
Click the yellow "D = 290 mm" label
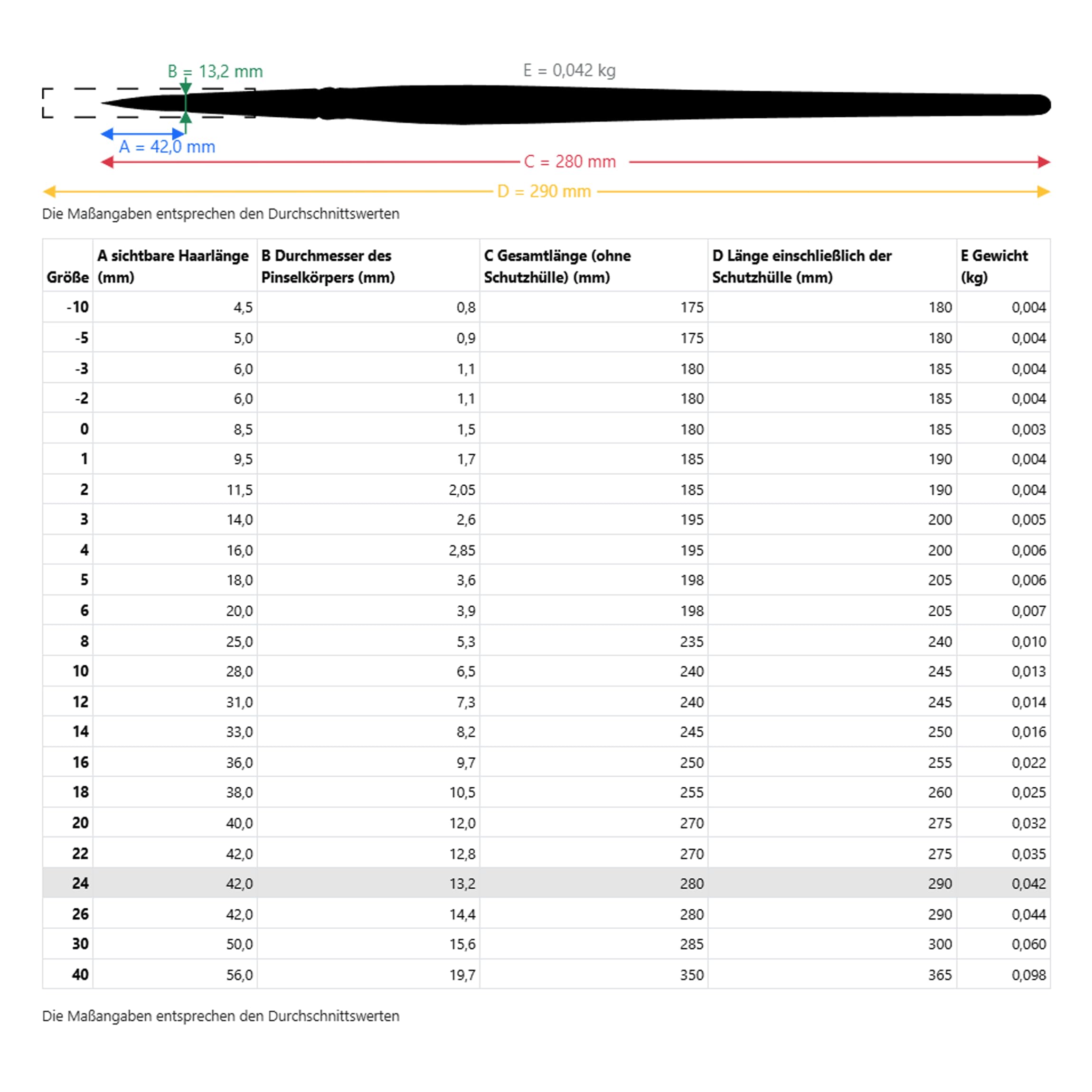click(x=544, y=192)
